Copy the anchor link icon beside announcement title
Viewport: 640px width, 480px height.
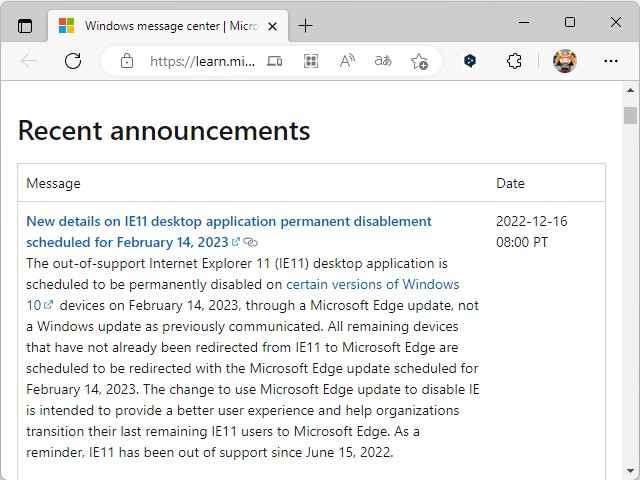coord(251,243)
